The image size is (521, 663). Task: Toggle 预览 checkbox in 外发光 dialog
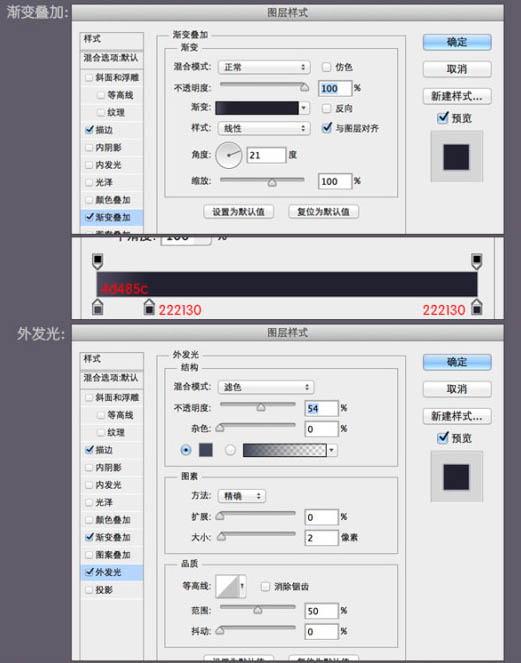coord(443,438)
